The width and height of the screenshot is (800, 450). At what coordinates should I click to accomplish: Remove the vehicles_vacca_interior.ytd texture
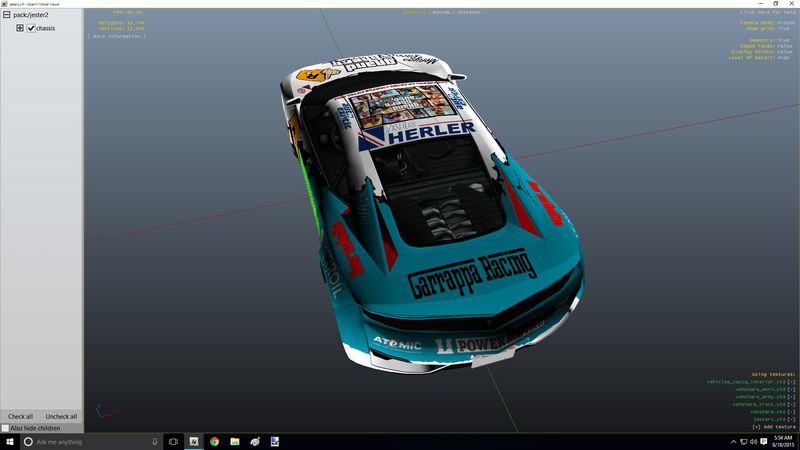[x=791, y=382]
